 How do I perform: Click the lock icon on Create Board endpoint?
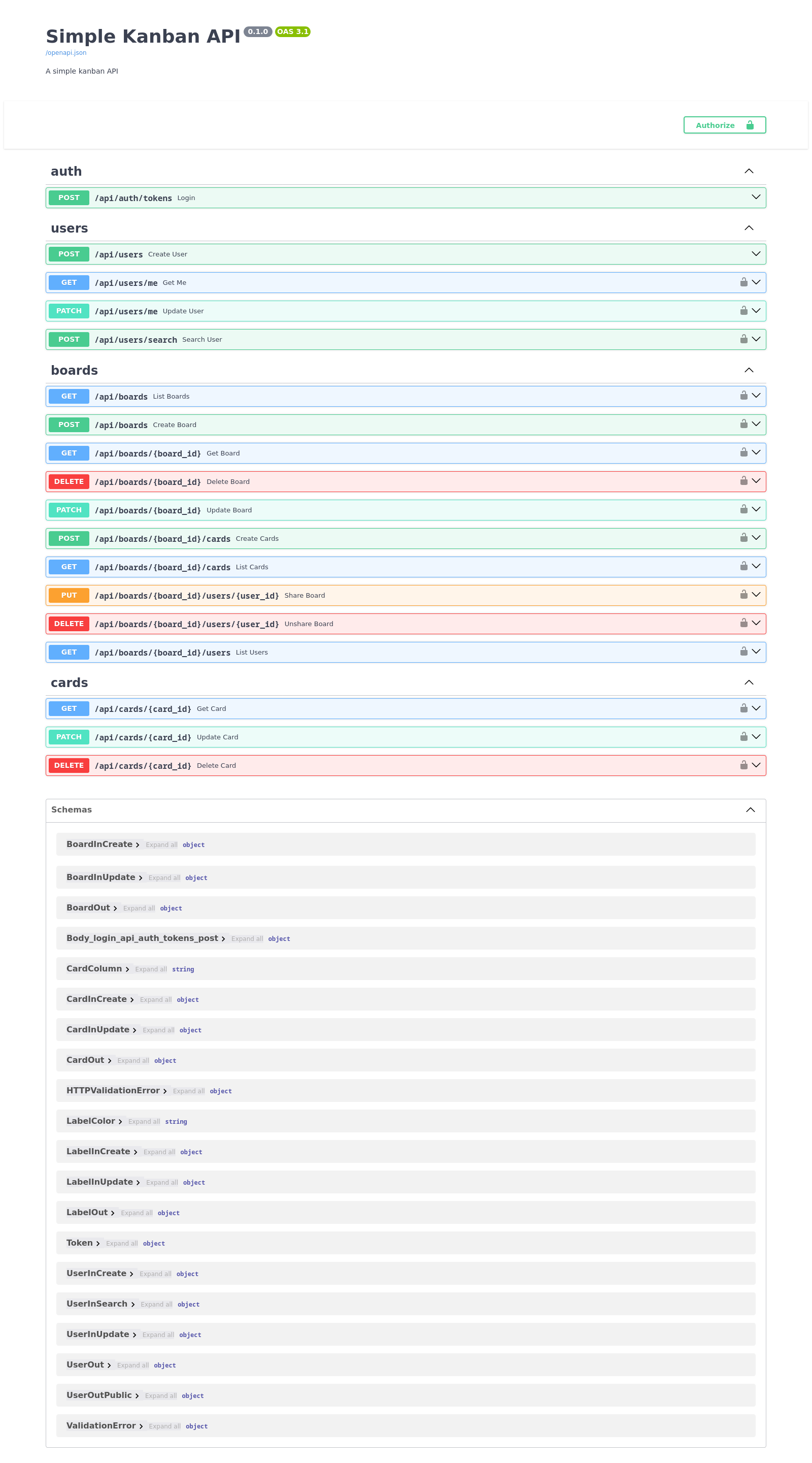[x=743, y=424]
